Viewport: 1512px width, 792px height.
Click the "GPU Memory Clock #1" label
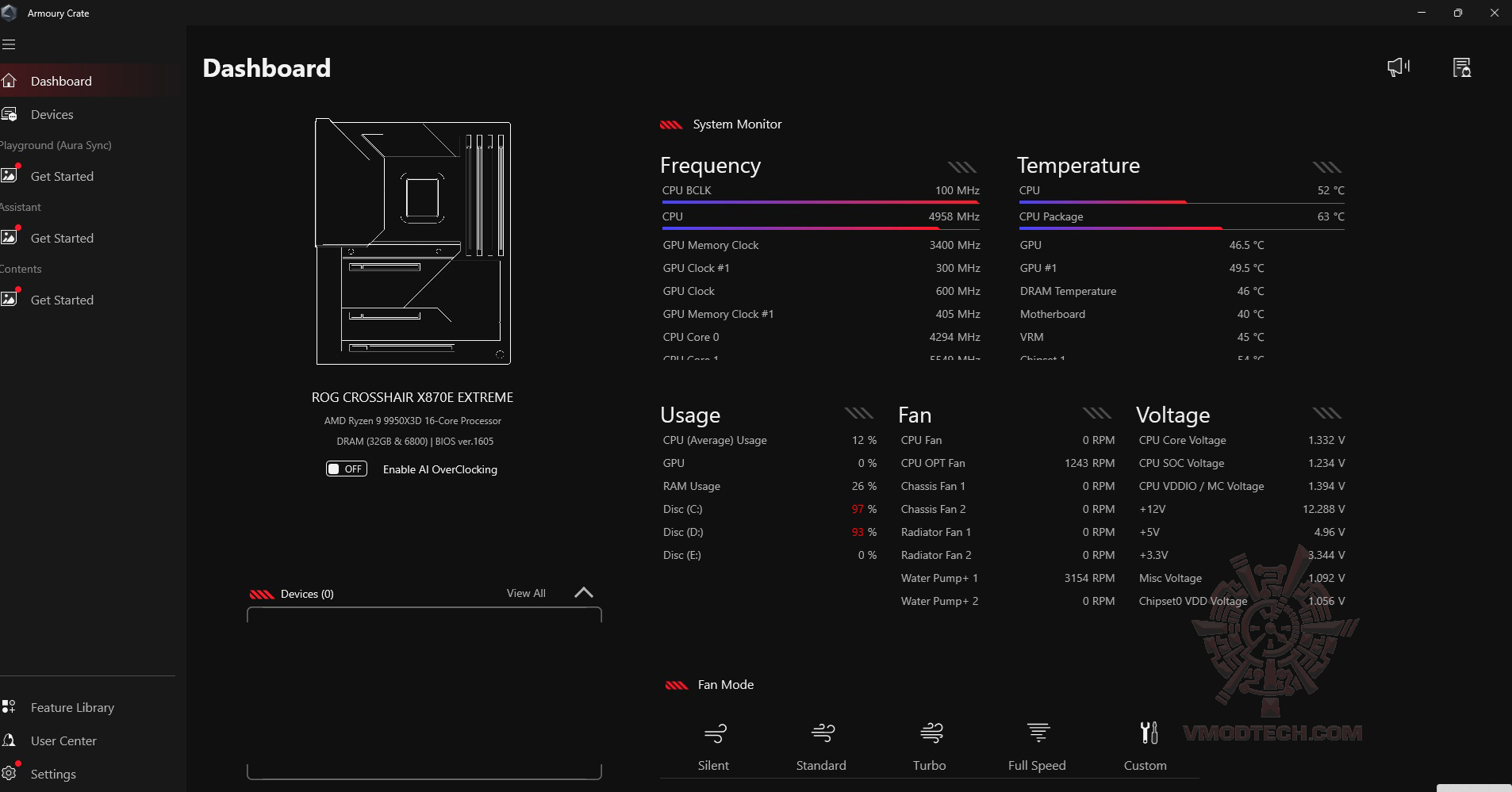tap(719, 314)
